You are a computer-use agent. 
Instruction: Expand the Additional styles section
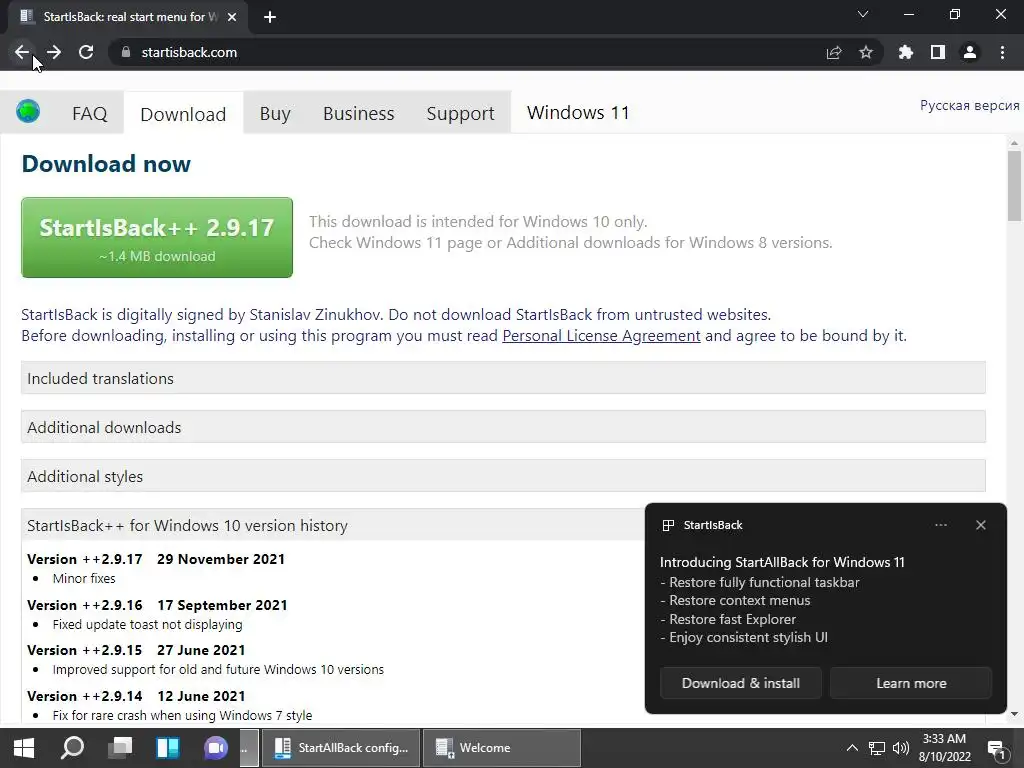click(503, 476)
